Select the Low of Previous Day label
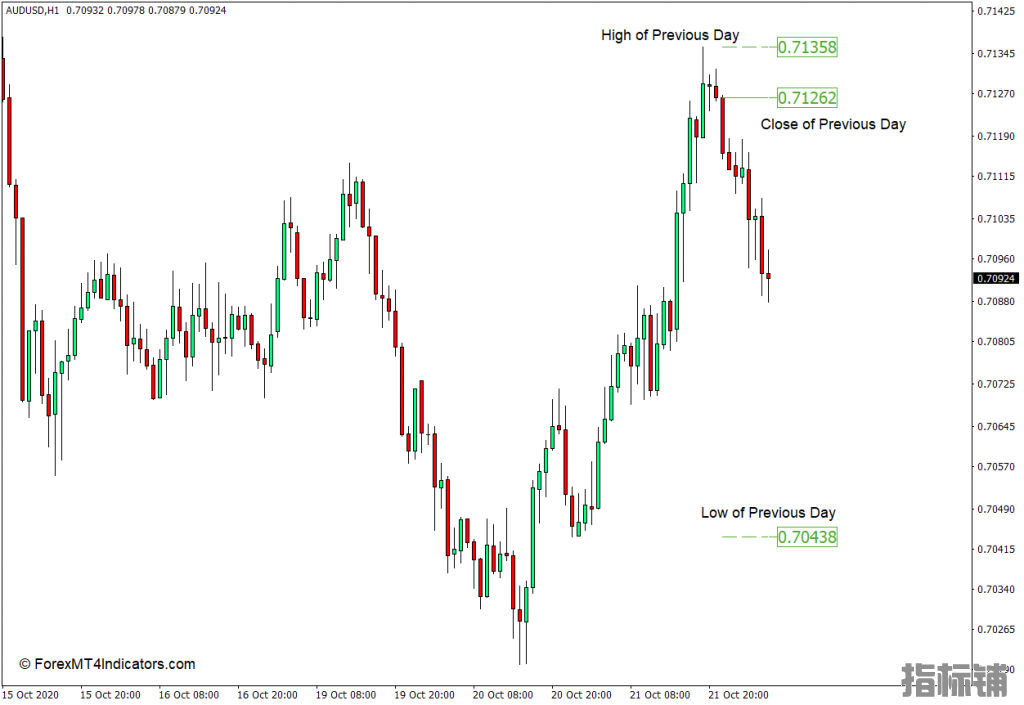This screenshot has height=705, width=1024. click(768, 513)
